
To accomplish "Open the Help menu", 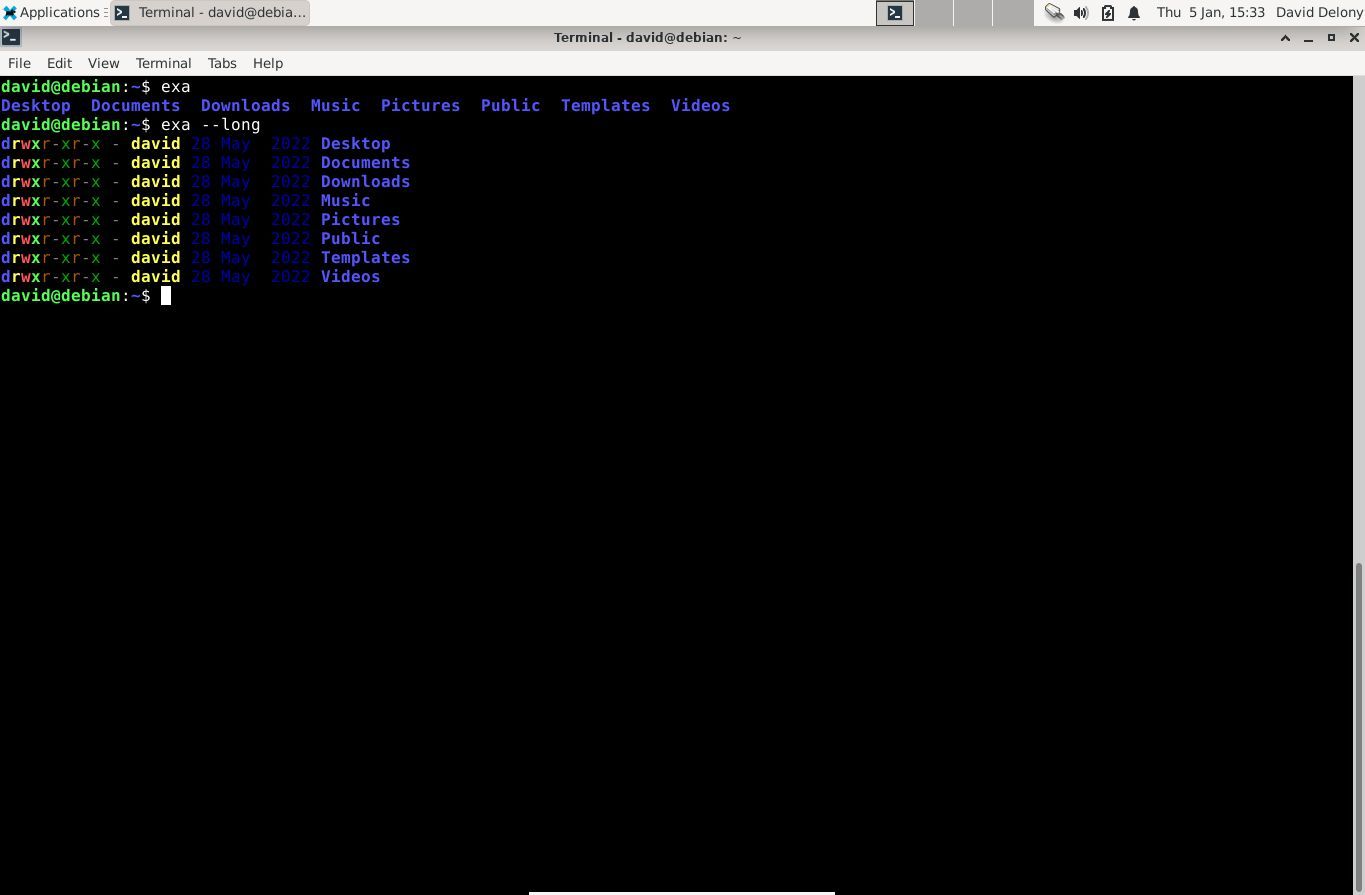I will point(268,63).
